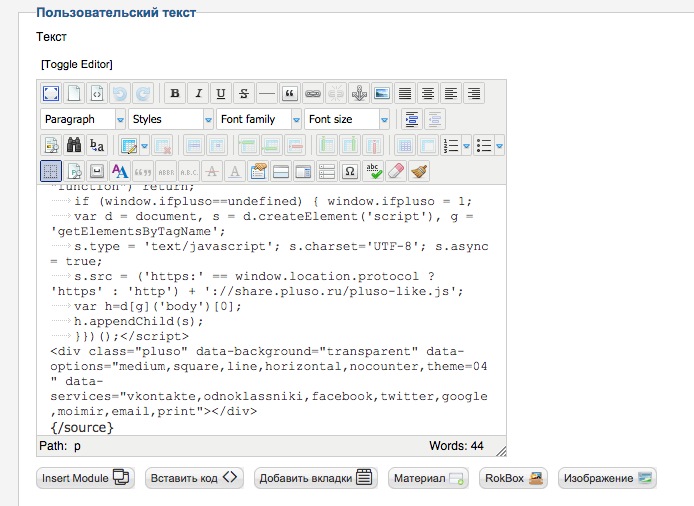694x506 pixels.
Task: Insert a non-breaking space character
Action: (x=97, y=171)
